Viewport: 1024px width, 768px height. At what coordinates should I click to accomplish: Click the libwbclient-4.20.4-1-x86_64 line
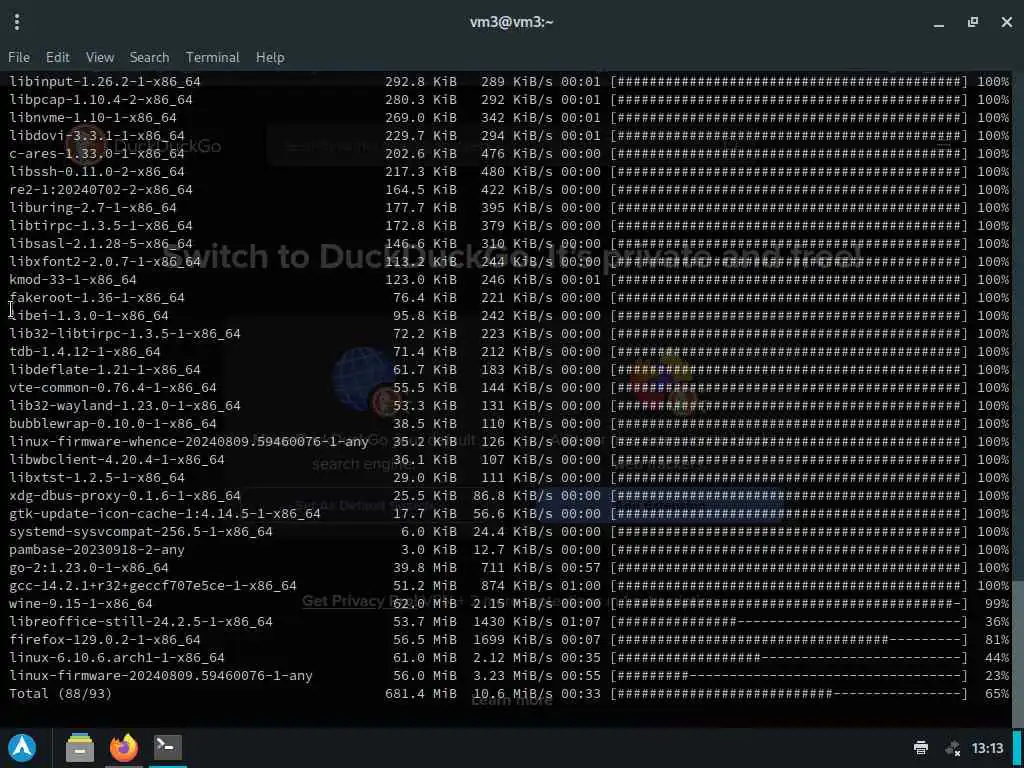click(x=509, y=460)
